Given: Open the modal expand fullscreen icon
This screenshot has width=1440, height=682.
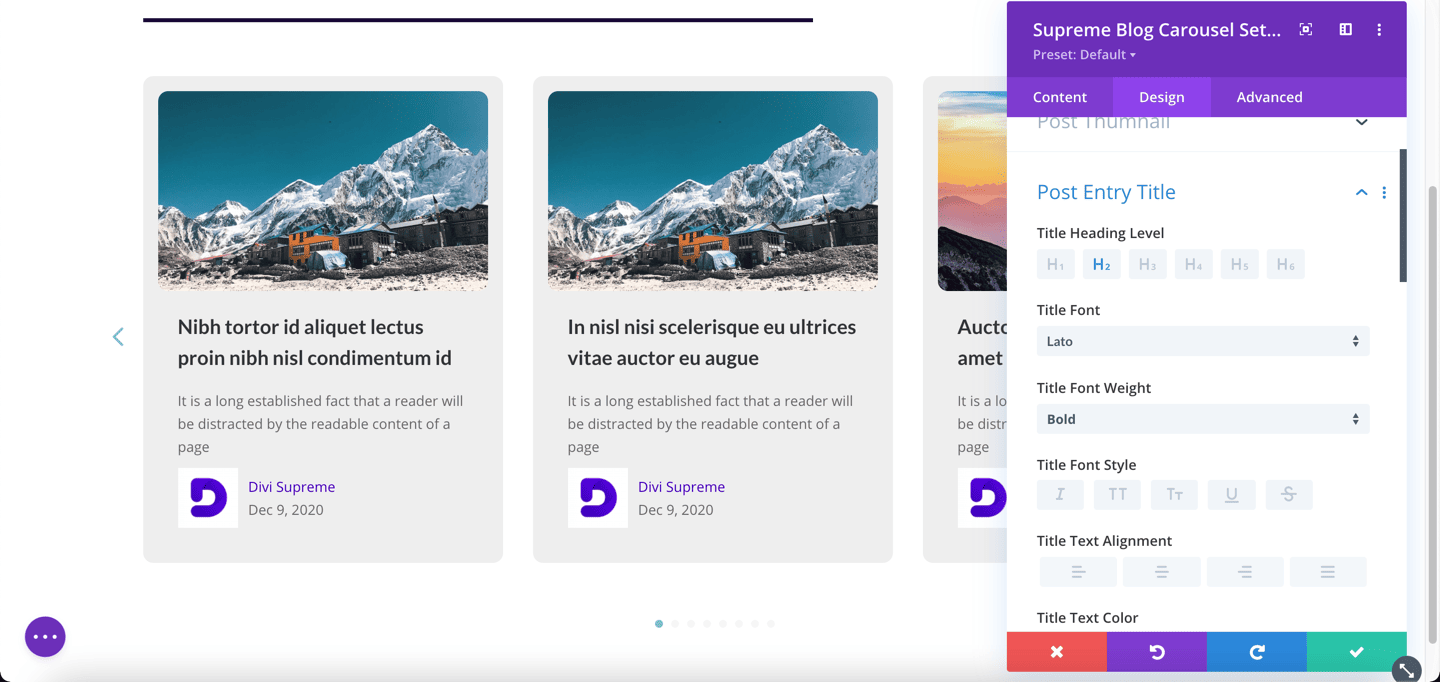Looking at the screenshot, I should [1306, 29].
